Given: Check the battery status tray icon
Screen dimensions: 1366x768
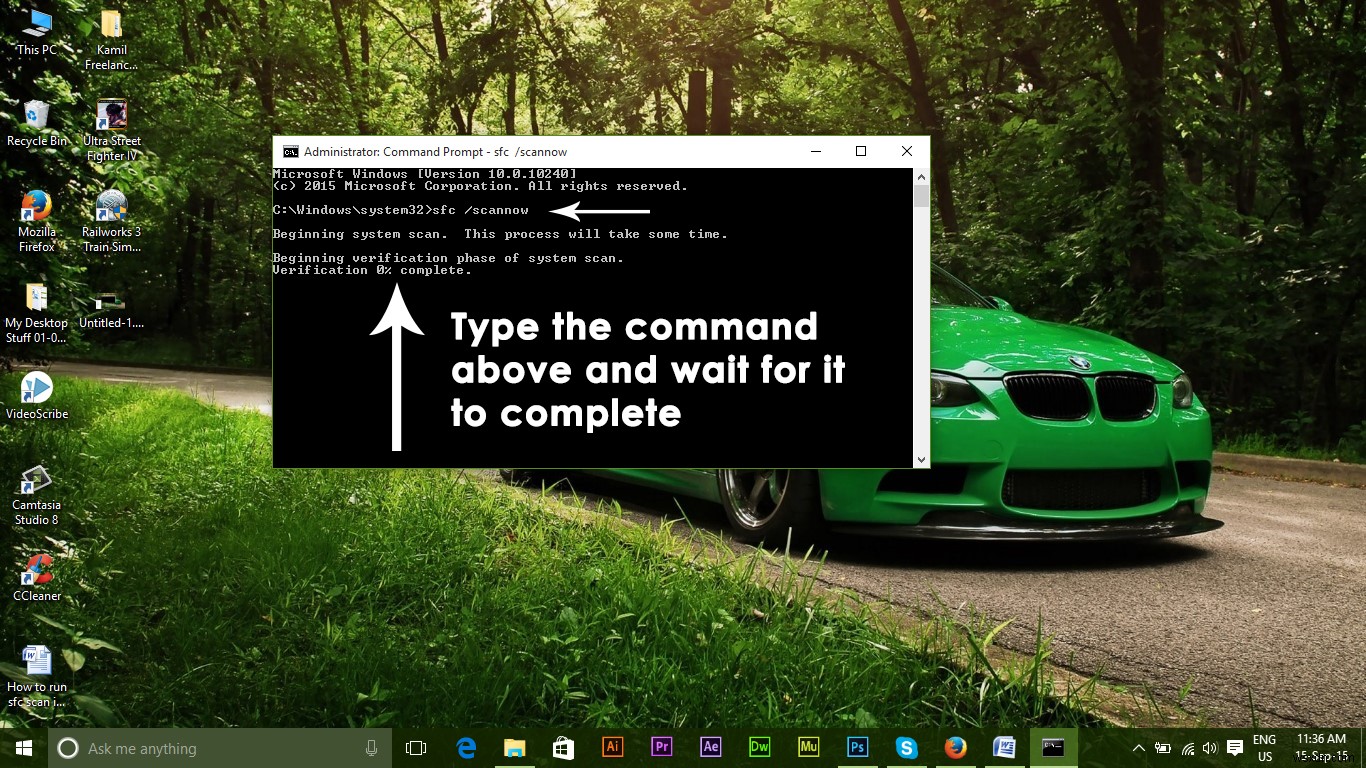Looking at the screenshot, I should (x=1163, y=748).
